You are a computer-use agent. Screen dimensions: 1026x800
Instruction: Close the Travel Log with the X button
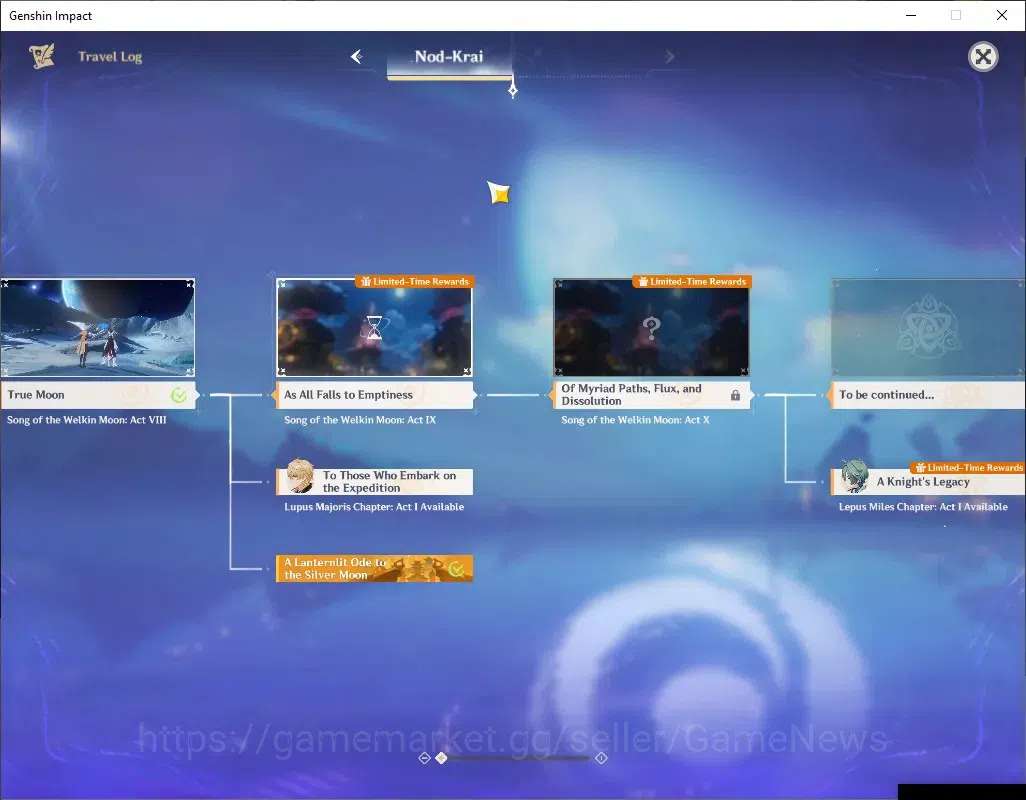983,57
